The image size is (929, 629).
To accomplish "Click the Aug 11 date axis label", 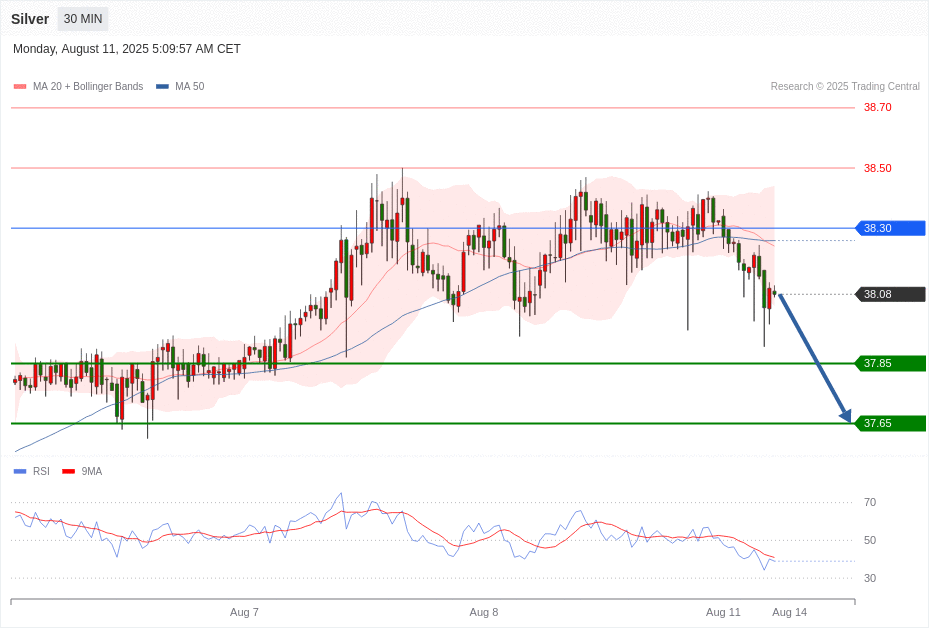I will click(x=723, y=612).
